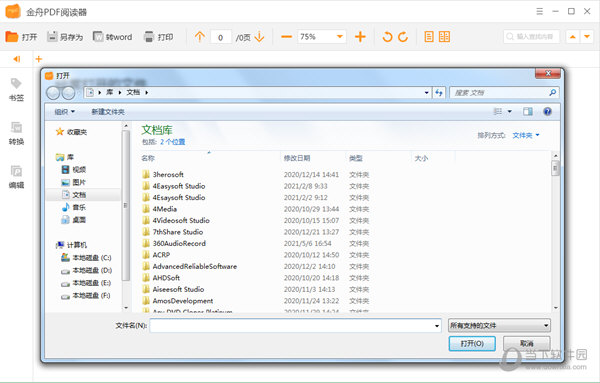The width and height of the screenshot is (600, 383).
Task: Open the 75% zoom level dropdown
Action: click(339, 37)
